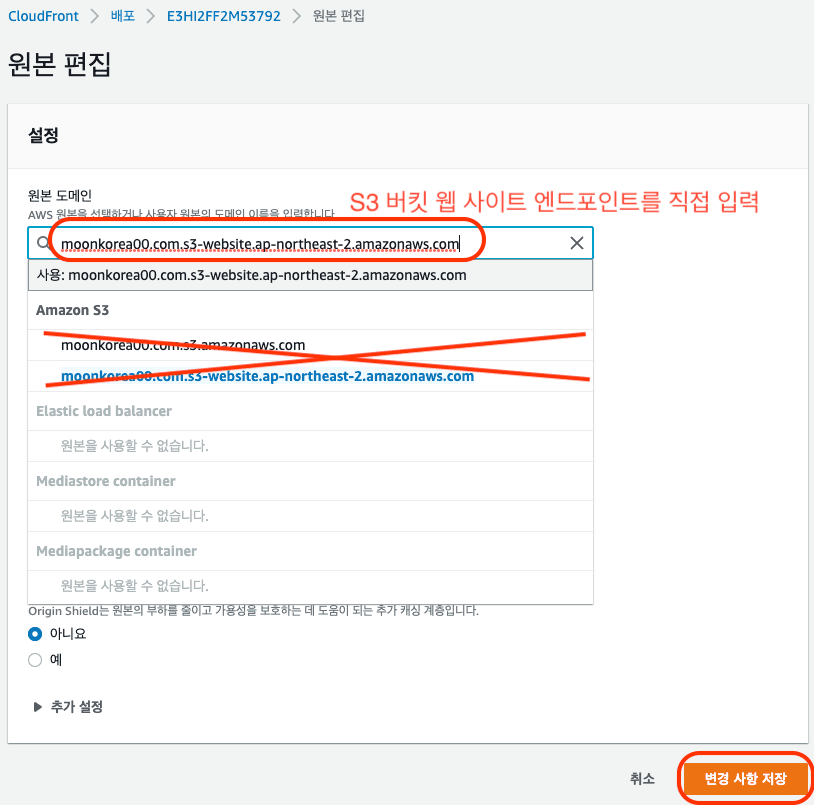814x805 pixels.
Task: Navigate to CloudFront via breadcrumb
Action: pyautogui.click(x=44, y=15)
